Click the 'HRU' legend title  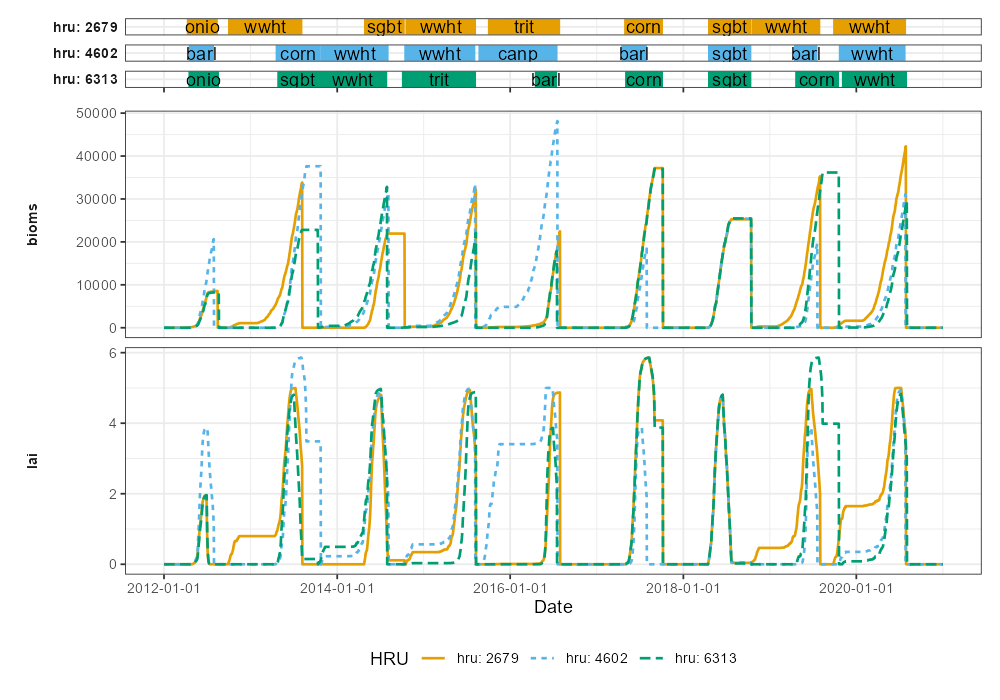tap(389, 658)
